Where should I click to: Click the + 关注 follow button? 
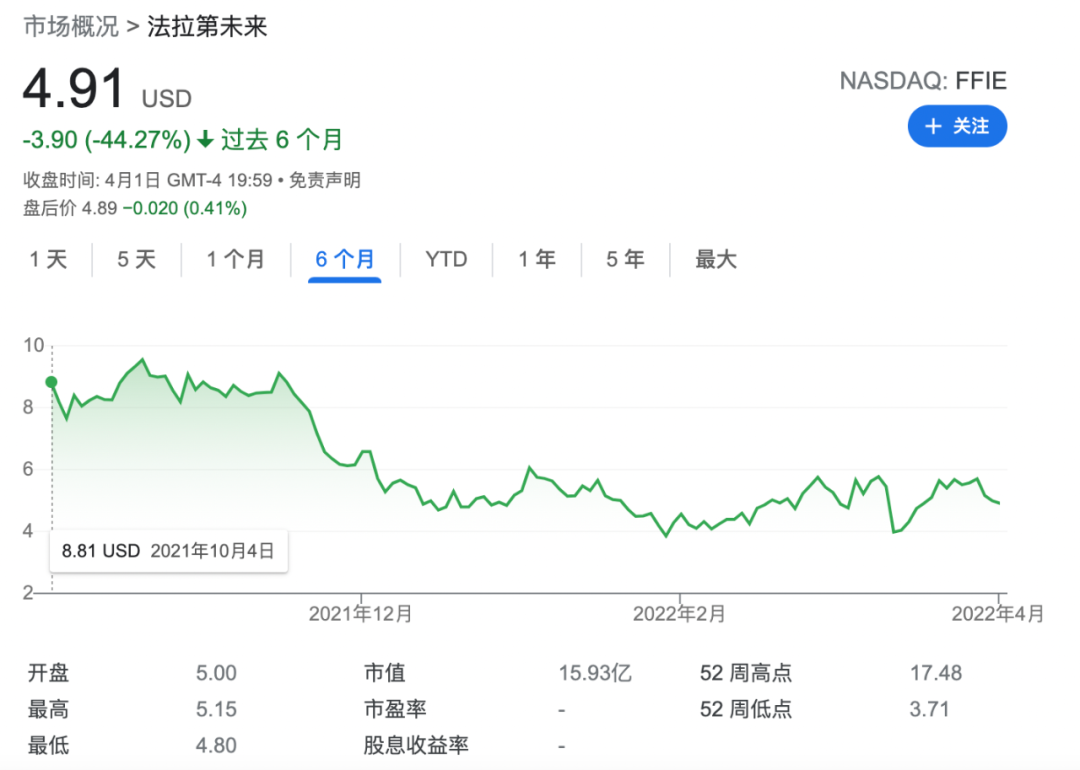957,126
